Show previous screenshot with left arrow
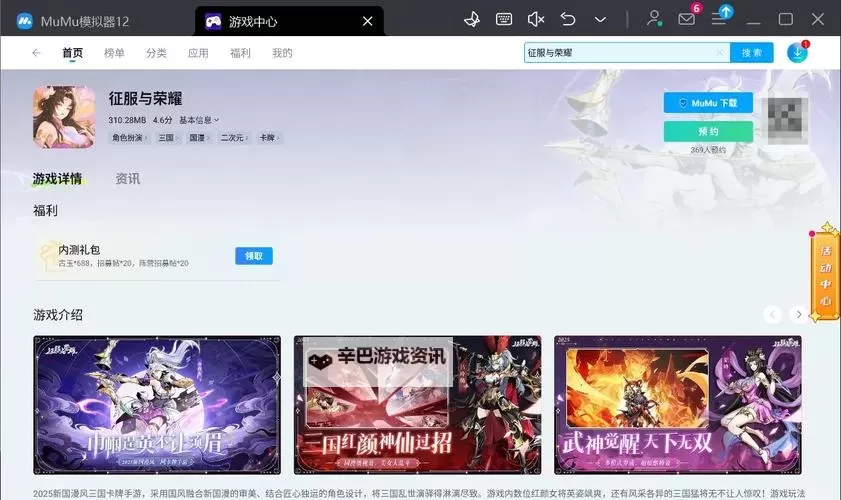 (x=772, y=314)
